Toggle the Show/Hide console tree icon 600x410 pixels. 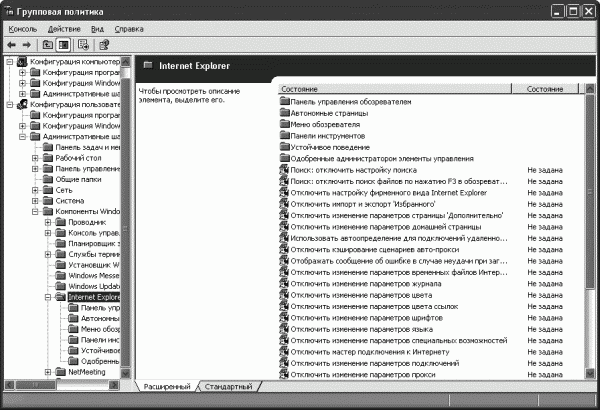pyautogui.click(x=62, y=45)
